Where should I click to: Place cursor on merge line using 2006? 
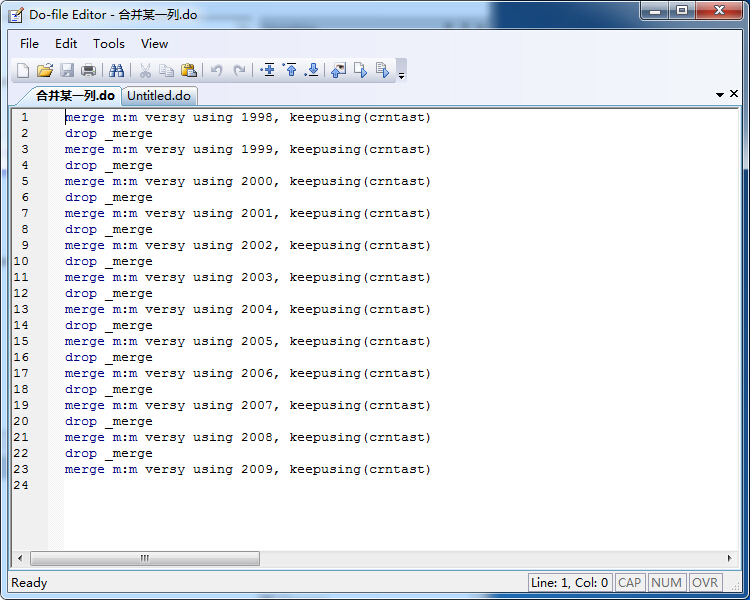click(x=248, y=373)
